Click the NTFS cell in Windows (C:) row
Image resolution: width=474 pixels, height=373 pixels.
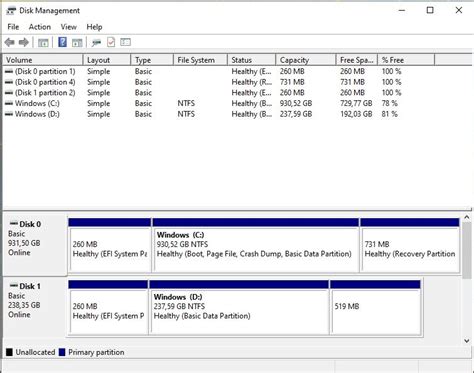186,103
